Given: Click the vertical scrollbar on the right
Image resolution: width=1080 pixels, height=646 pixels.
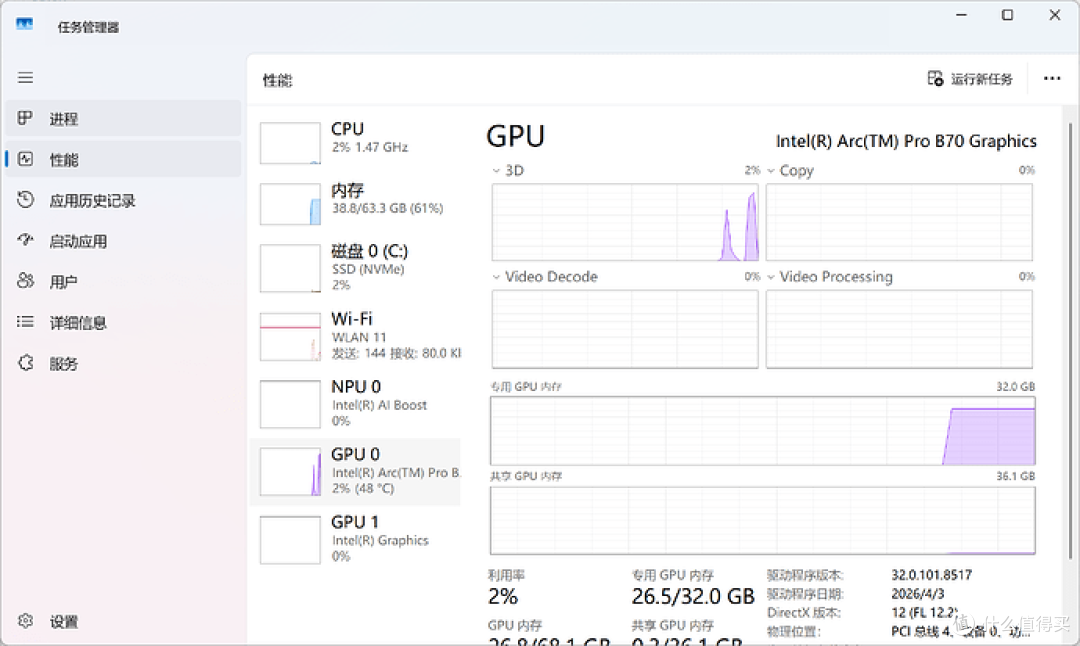Looking at the screenshot, I should [1070, 341].
